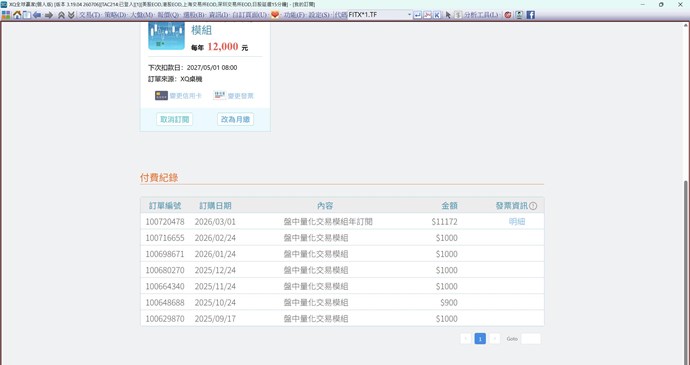
Task: Select page 1 in pagination
Action: [480, 339]
